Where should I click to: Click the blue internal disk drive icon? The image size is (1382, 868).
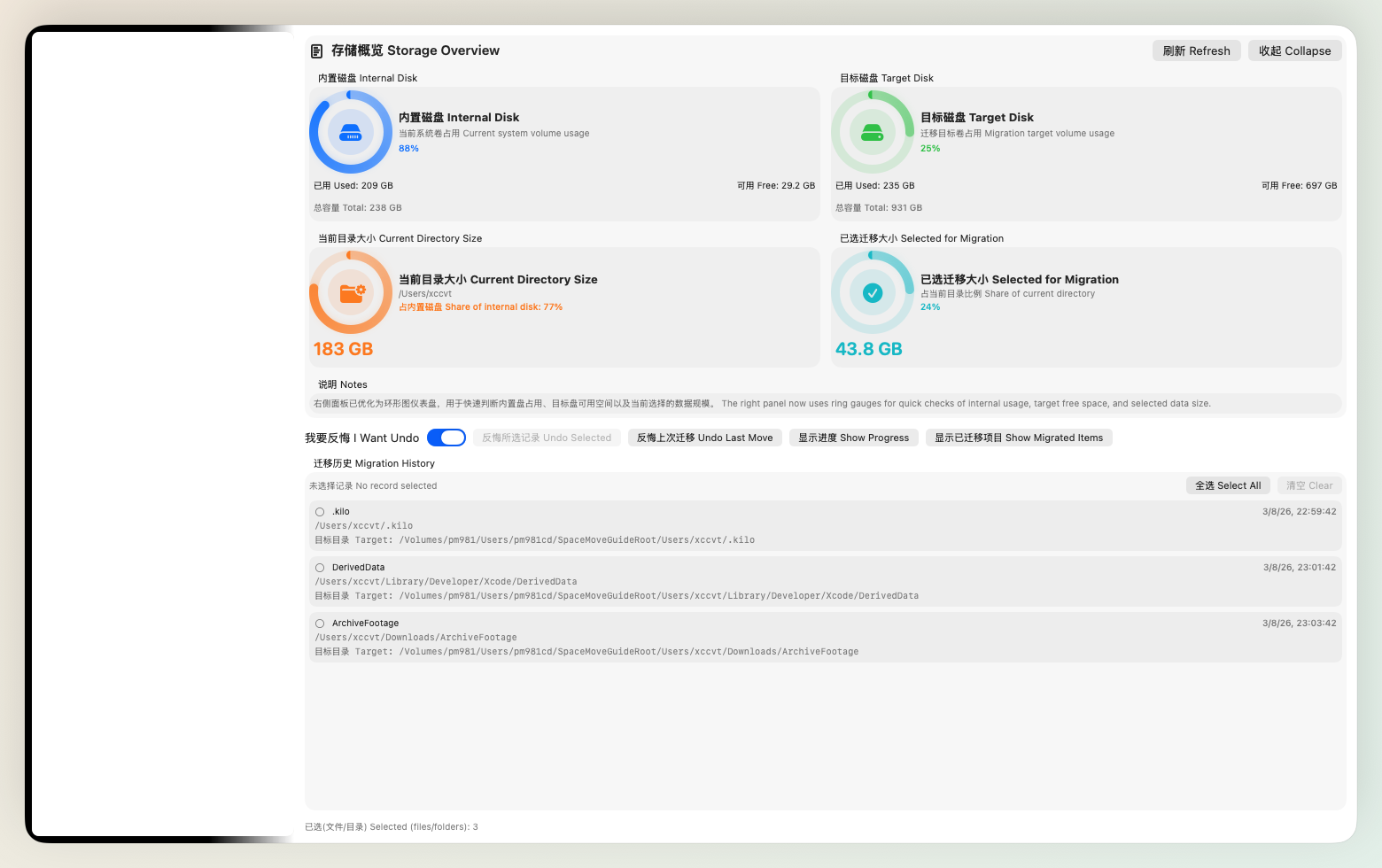351,133
